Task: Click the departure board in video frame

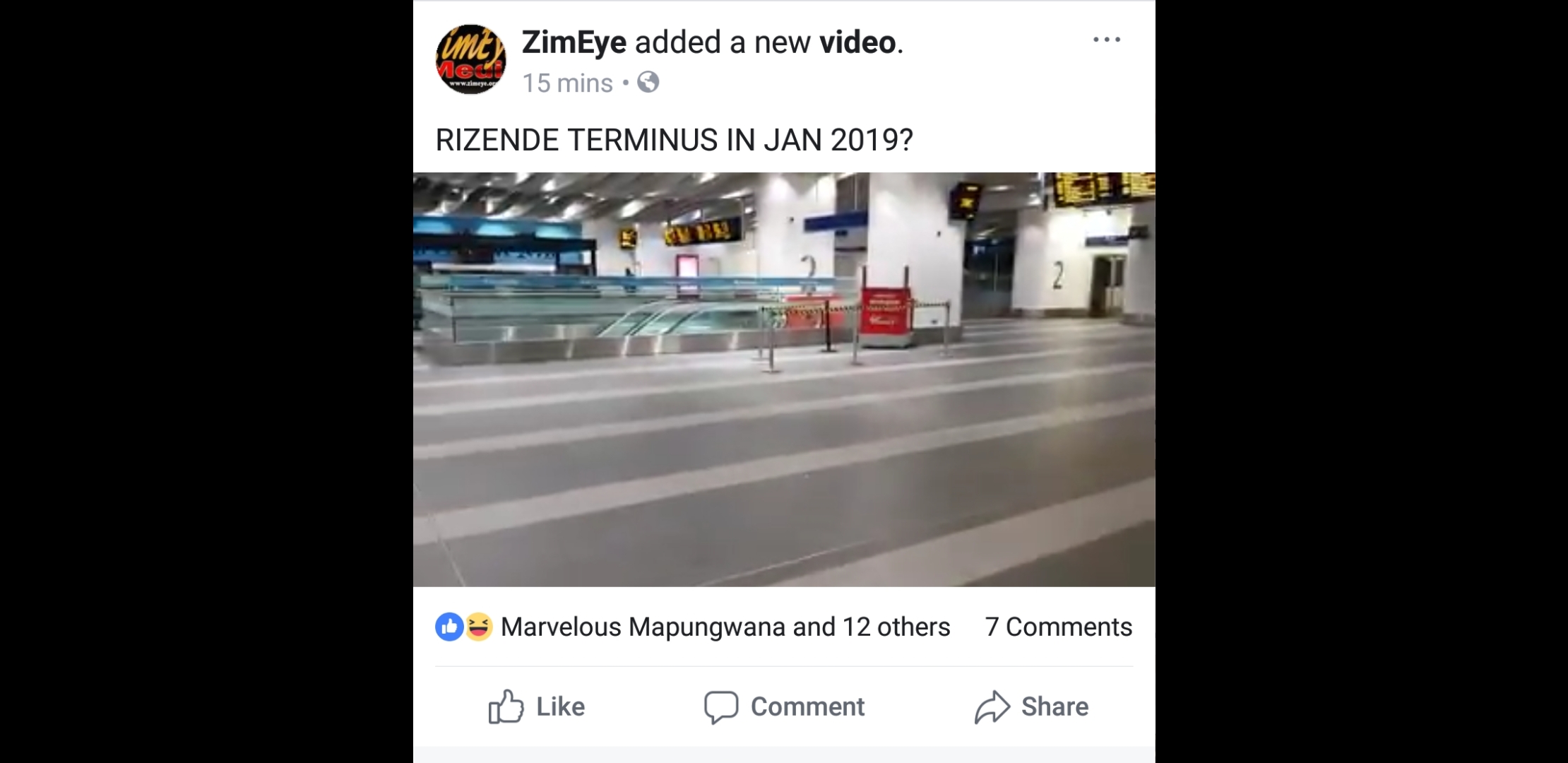Action: click(1103, 189)
